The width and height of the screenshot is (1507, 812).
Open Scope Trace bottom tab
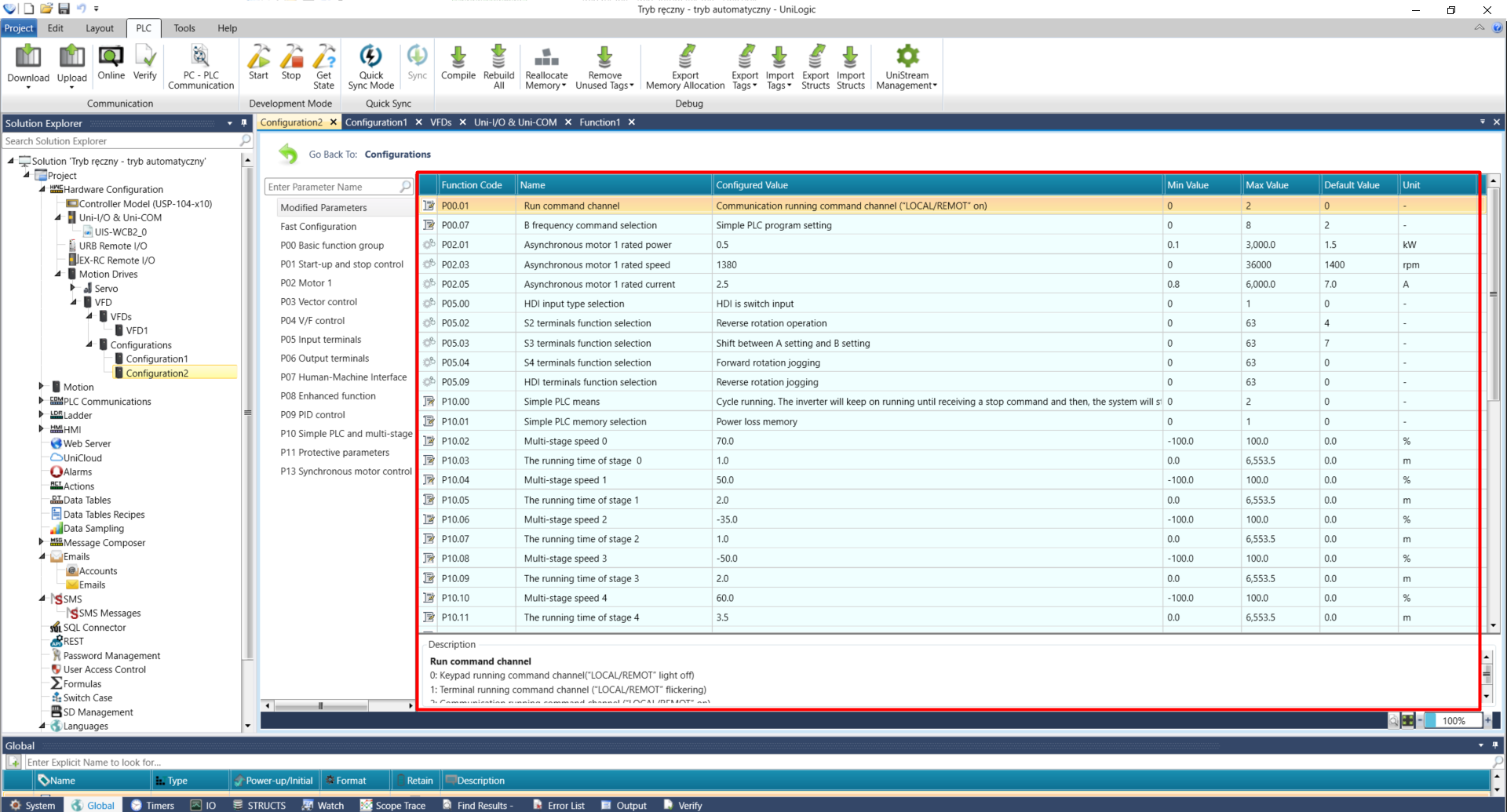pyautogui.click(x=393, y=805)
